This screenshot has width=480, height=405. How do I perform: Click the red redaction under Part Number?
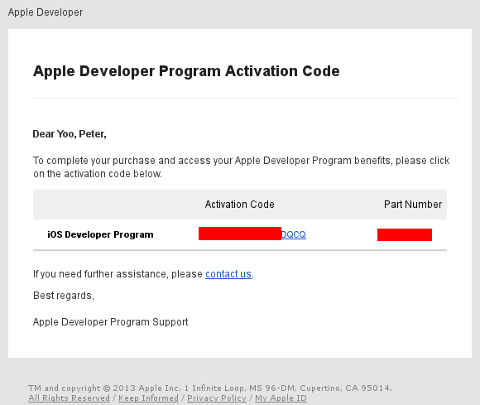(404, 235)
